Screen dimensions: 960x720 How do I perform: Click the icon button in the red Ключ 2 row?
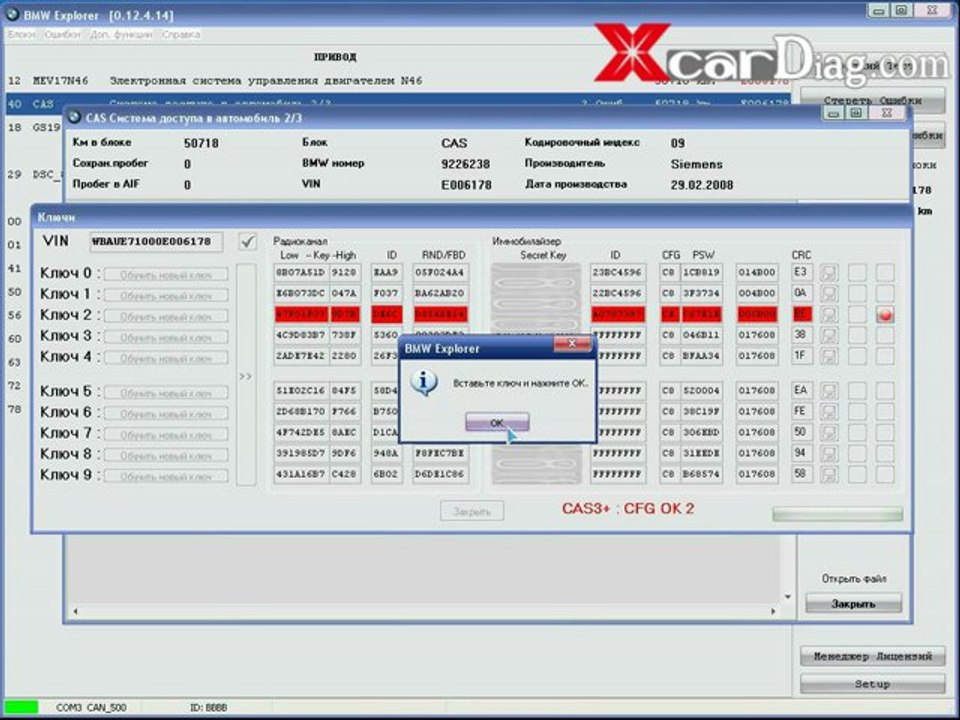click(x=828, y=315)
